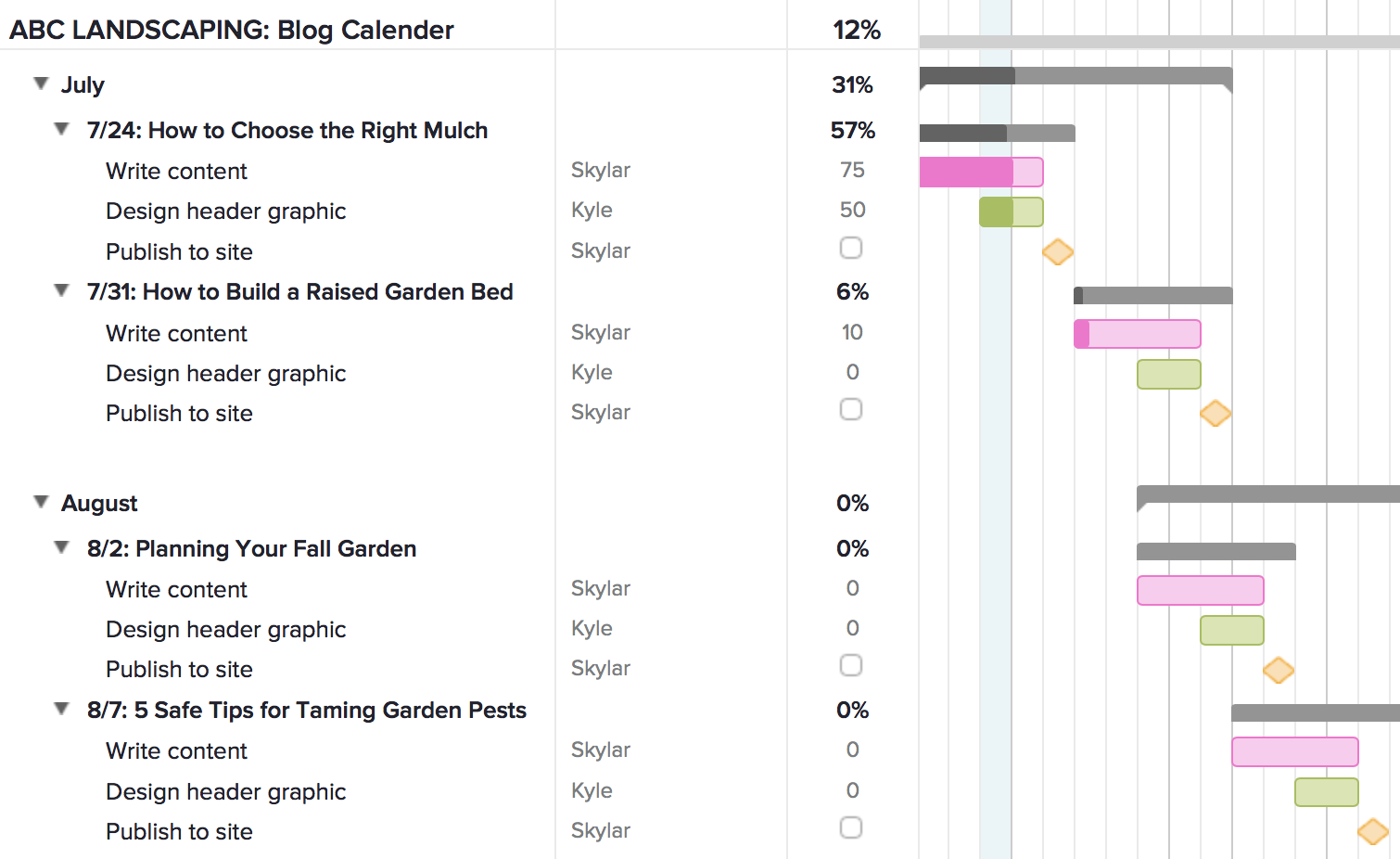Collapse 8/2 Planning Your Fall Garden
The height and width of the screenshot is (859, 1400).
(62, 547)
